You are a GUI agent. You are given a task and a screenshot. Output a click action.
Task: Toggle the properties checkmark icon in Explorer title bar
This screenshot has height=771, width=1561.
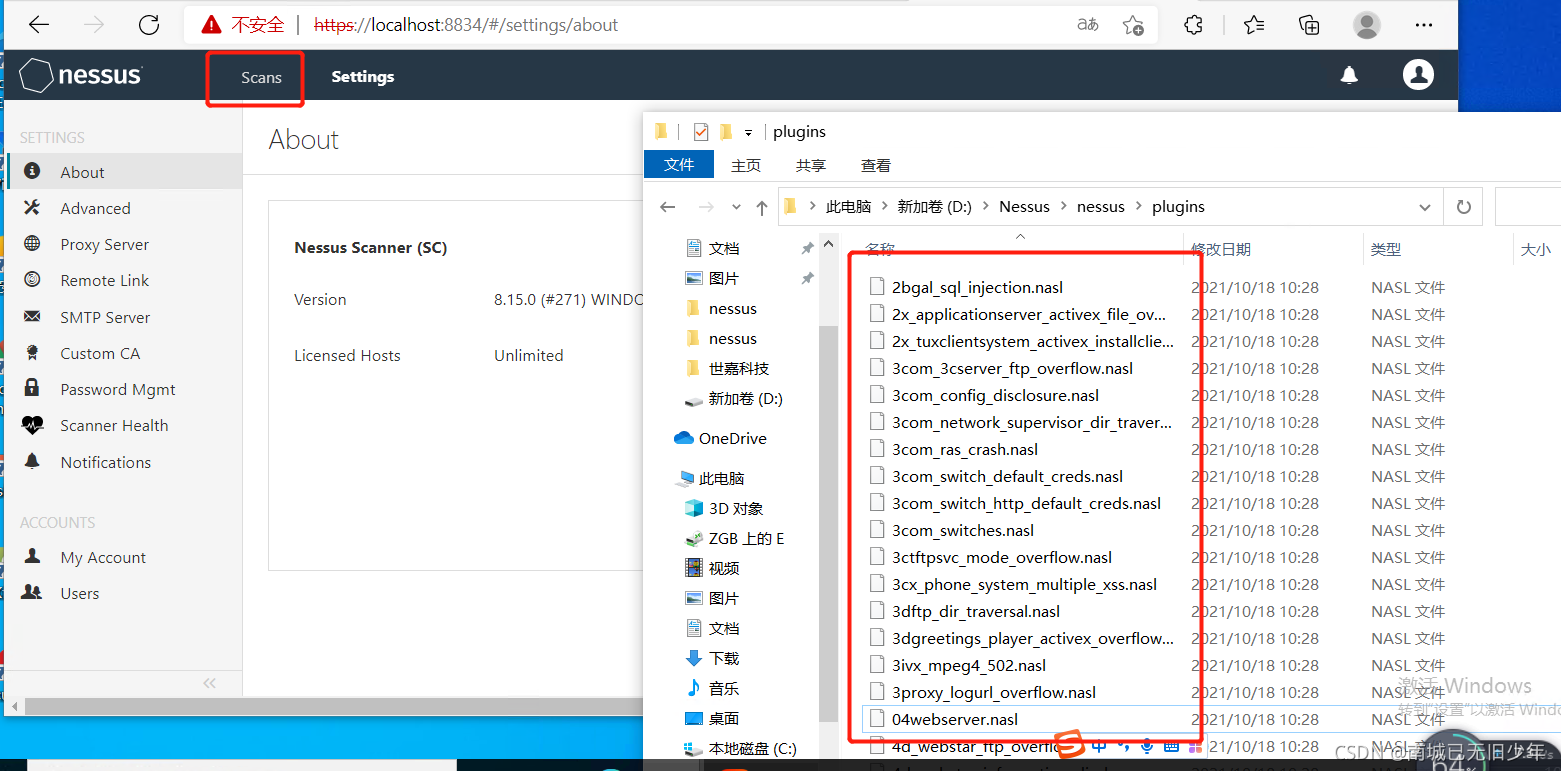(701, 132)
